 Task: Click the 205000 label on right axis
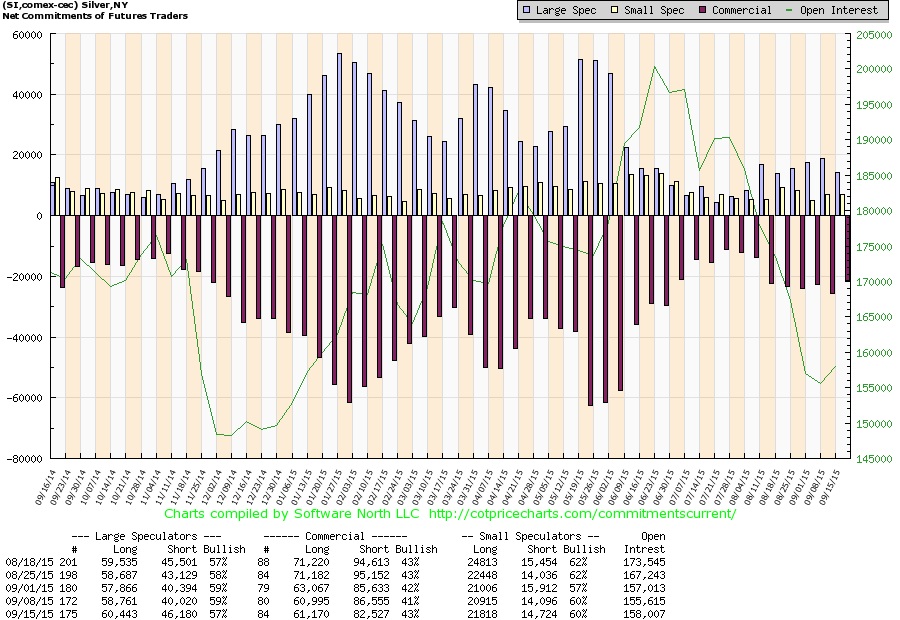(874, 35)
